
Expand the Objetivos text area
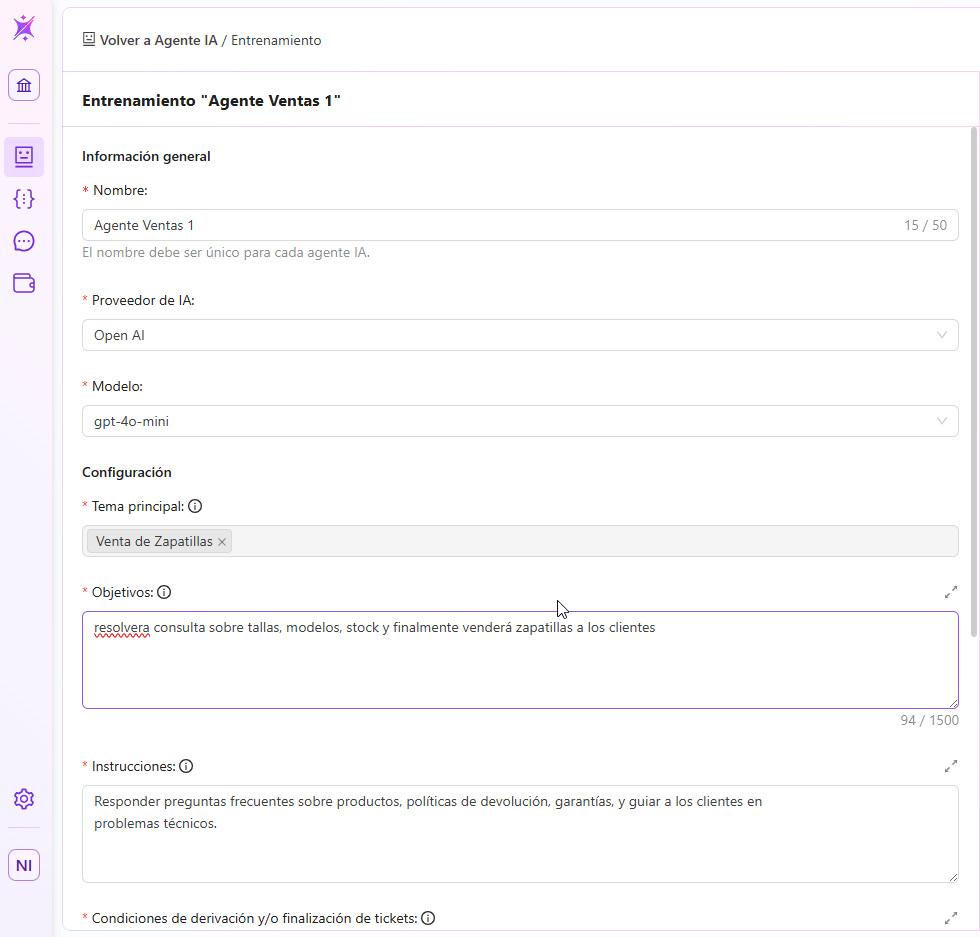tap(950, 592)
